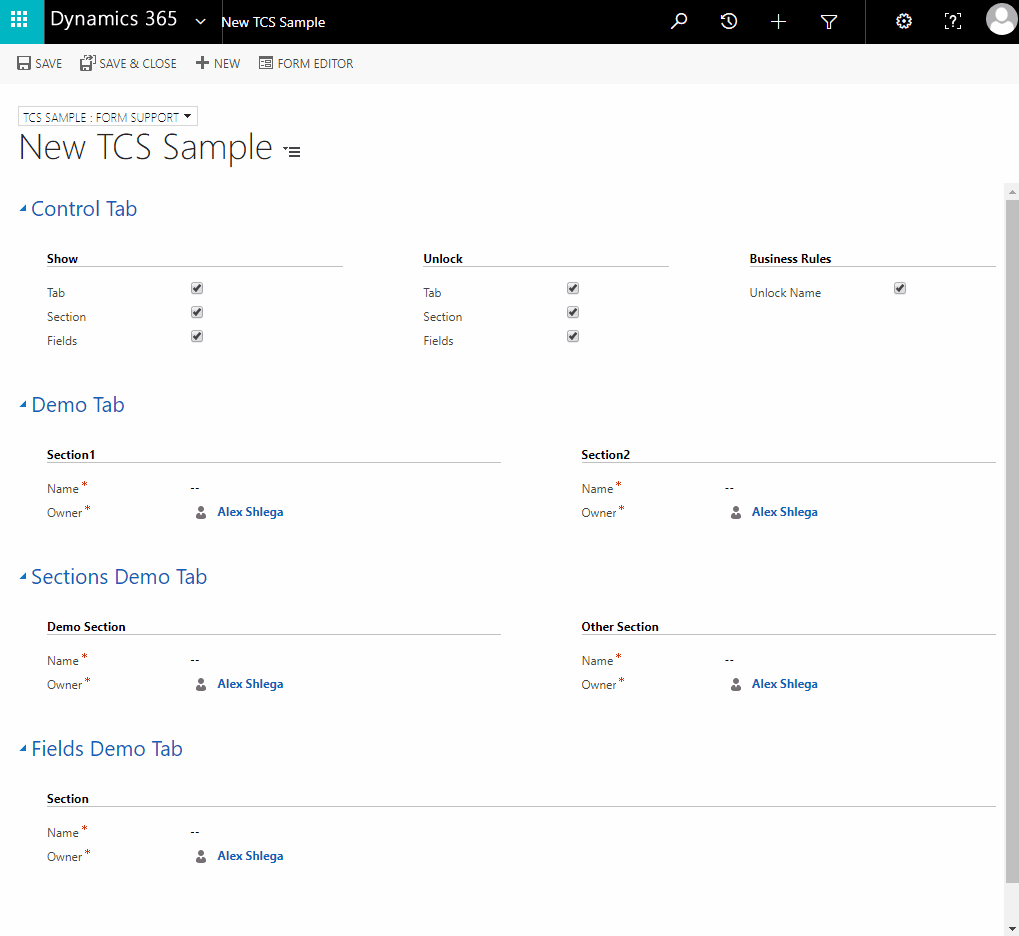Uncheck the Unlock Fields checkbox
Screen dimensions: 1019x936
pyautogui.click(x=573, y=336)
